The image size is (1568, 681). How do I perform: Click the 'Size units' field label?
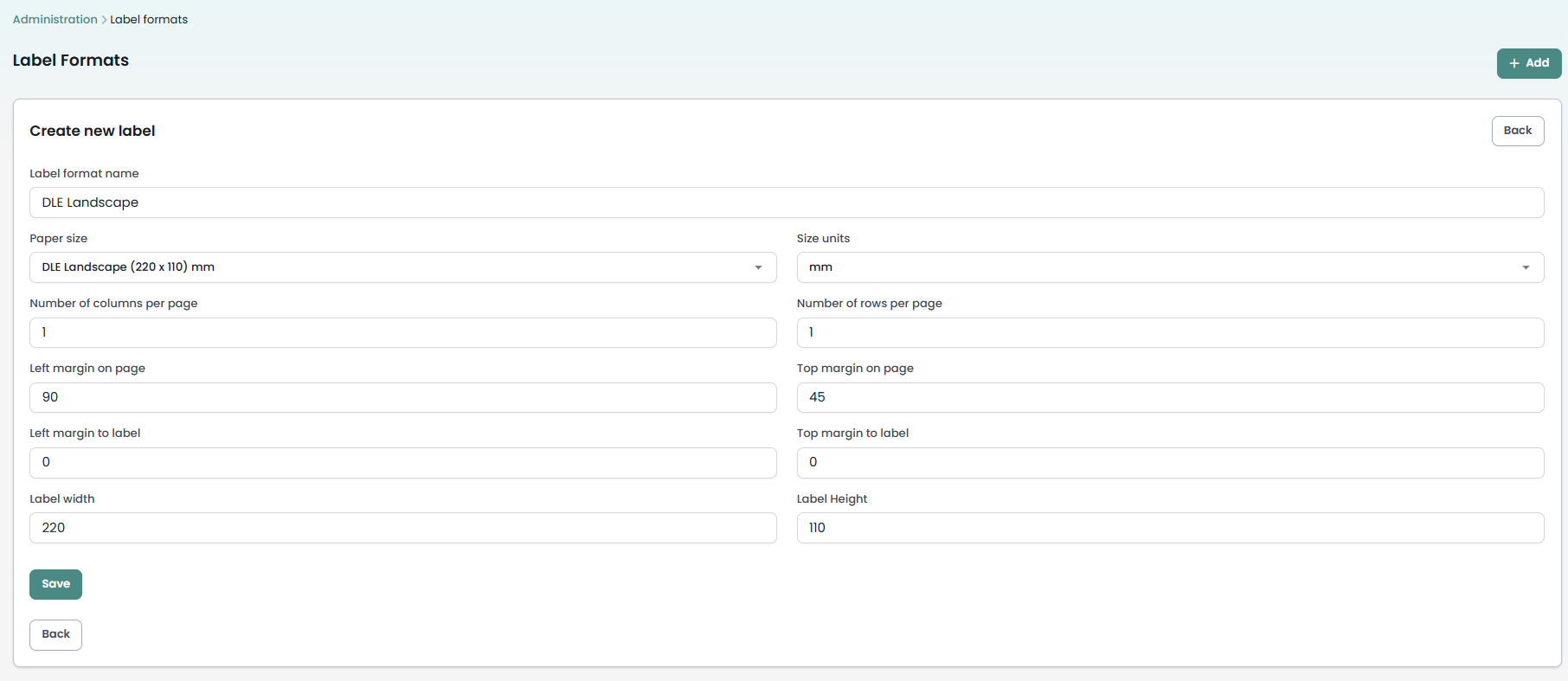823,238
